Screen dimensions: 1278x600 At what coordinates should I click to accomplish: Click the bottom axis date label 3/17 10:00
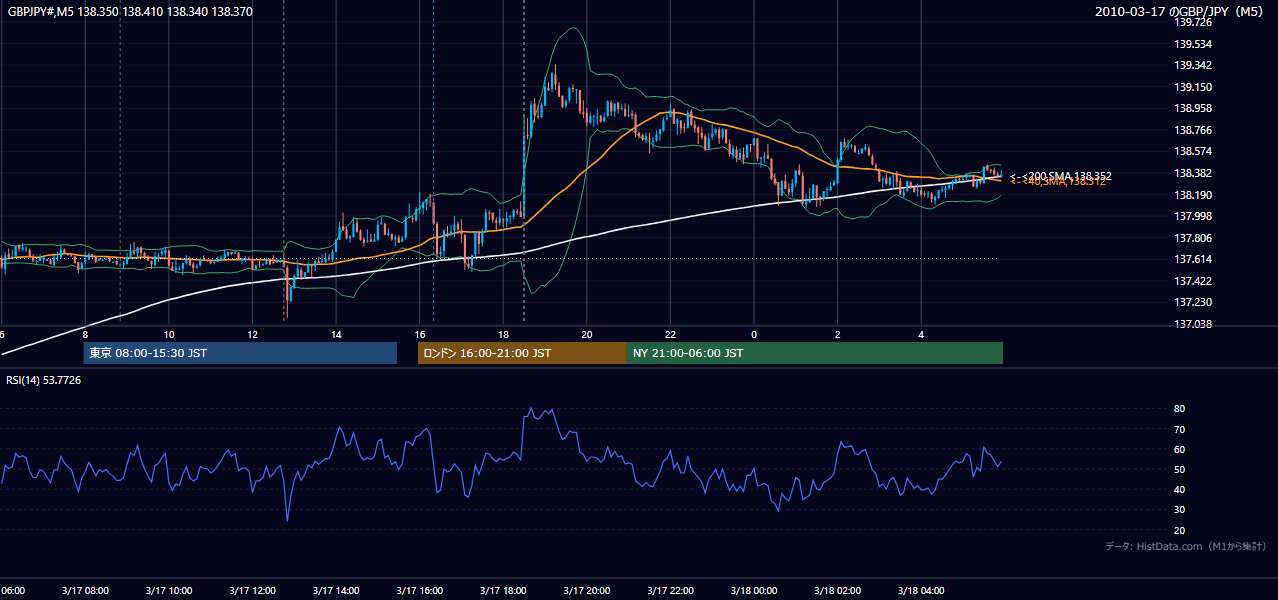click(x=168, y=591)
